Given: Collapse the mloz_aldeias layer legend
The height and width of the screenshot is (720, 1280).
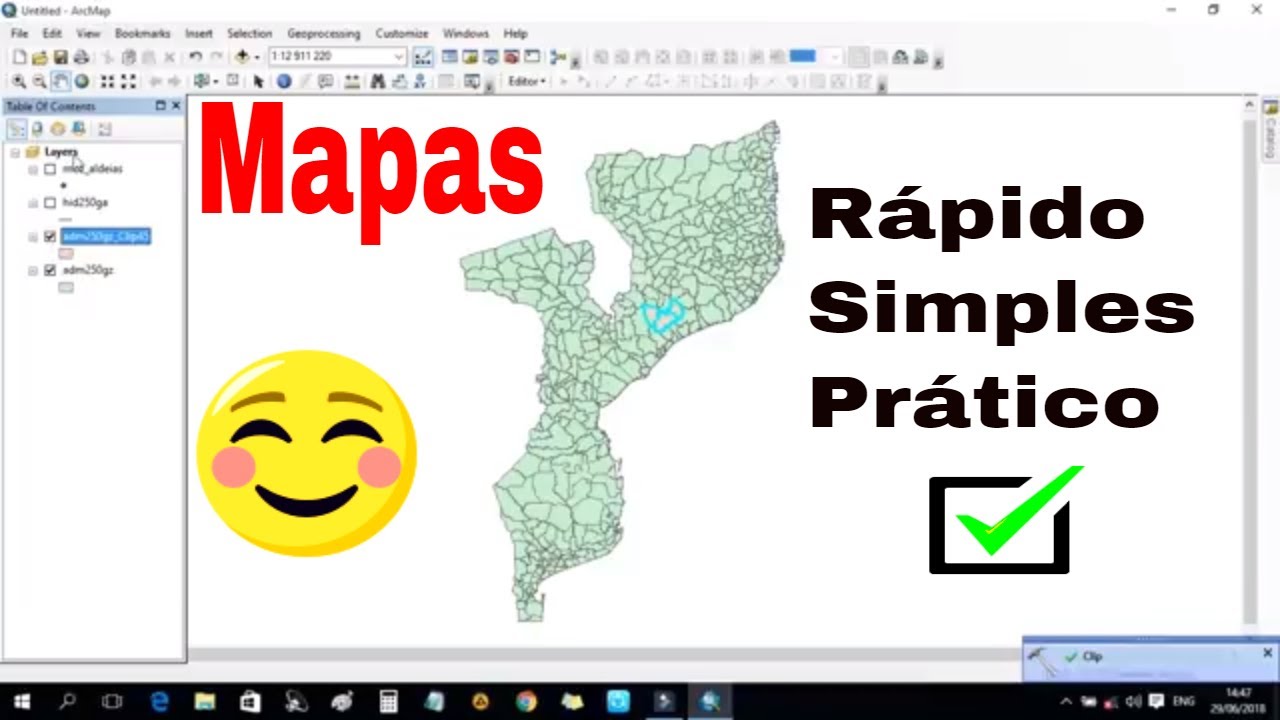Looking at the screenshot, I should pyautogui.click(x=33, y=169).
